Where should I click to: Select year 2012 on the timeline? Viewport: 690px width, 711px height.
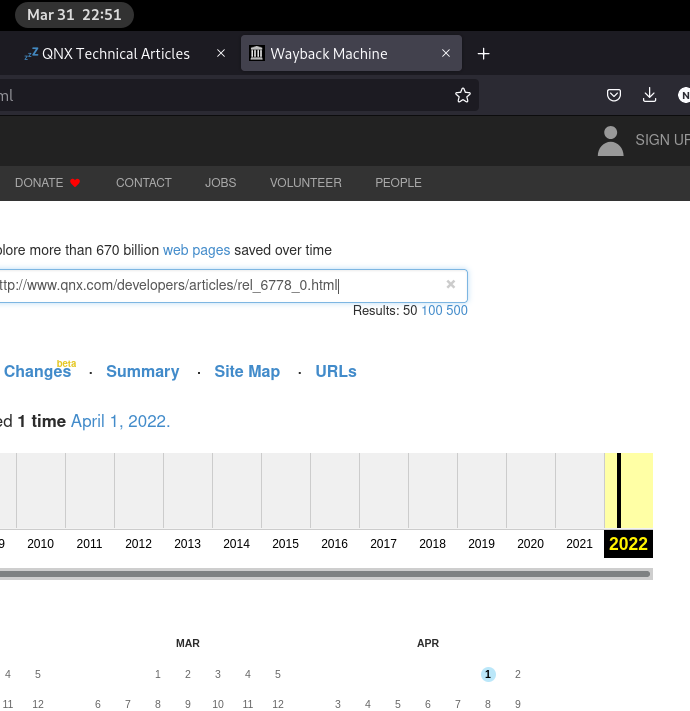pyautogui.click(x=139, y=544)
